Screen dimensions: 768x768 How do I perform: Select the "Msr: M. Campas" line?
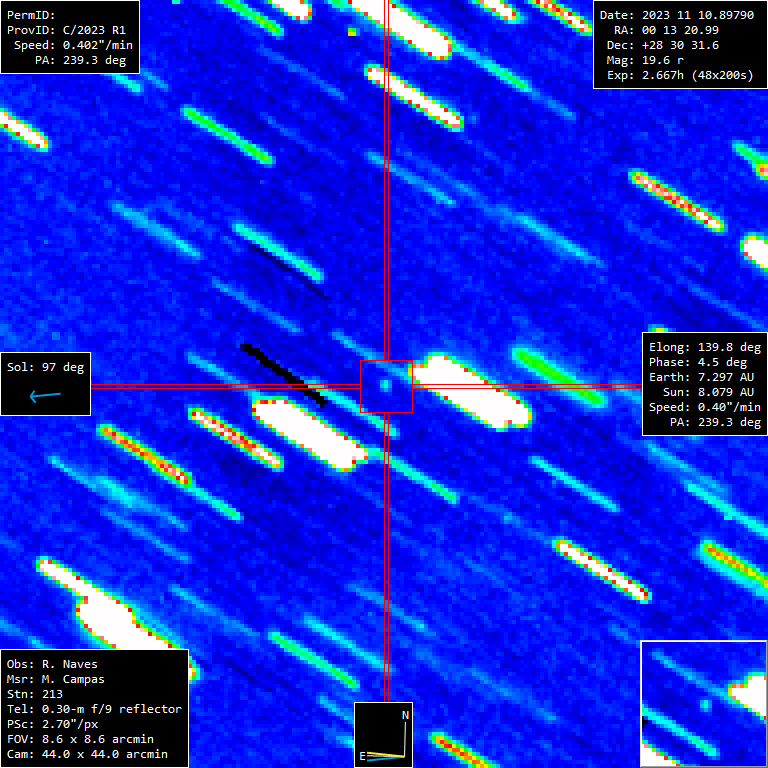pyautogui.click(x=56, y=679)
